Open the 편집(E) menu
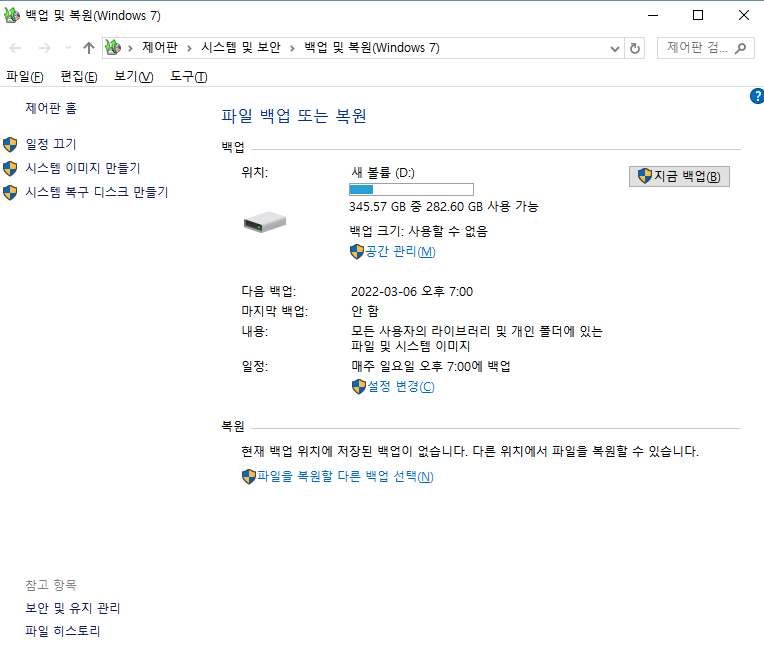Screen dimensions: 764x657 tap(78, 77)
